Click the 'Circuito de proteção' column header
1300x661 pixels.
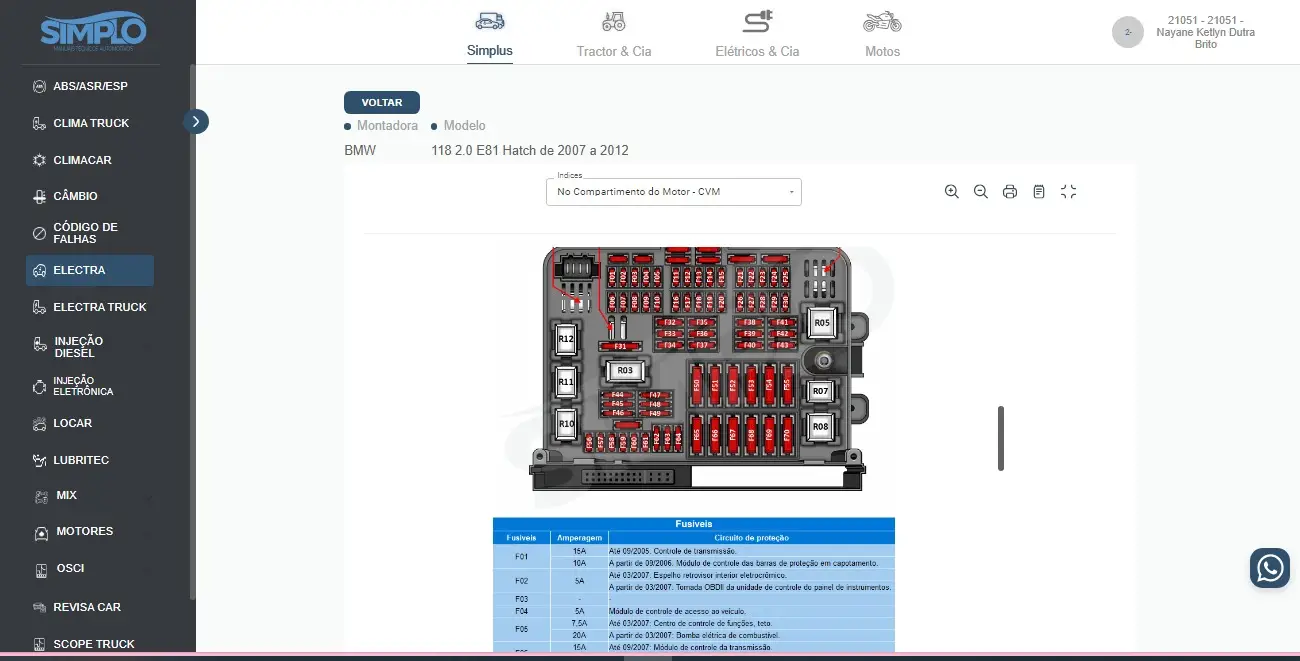point(751,538)
